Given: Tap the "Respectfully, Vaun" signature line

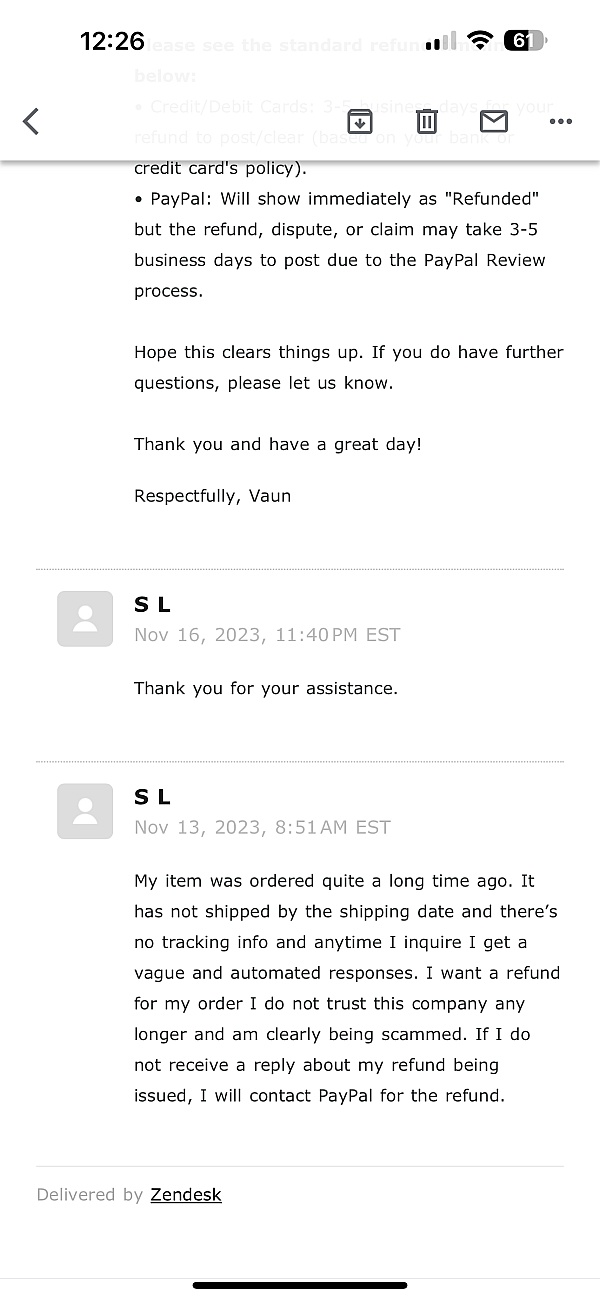Looking at the screenshot, I should click(x=212, y=496).
